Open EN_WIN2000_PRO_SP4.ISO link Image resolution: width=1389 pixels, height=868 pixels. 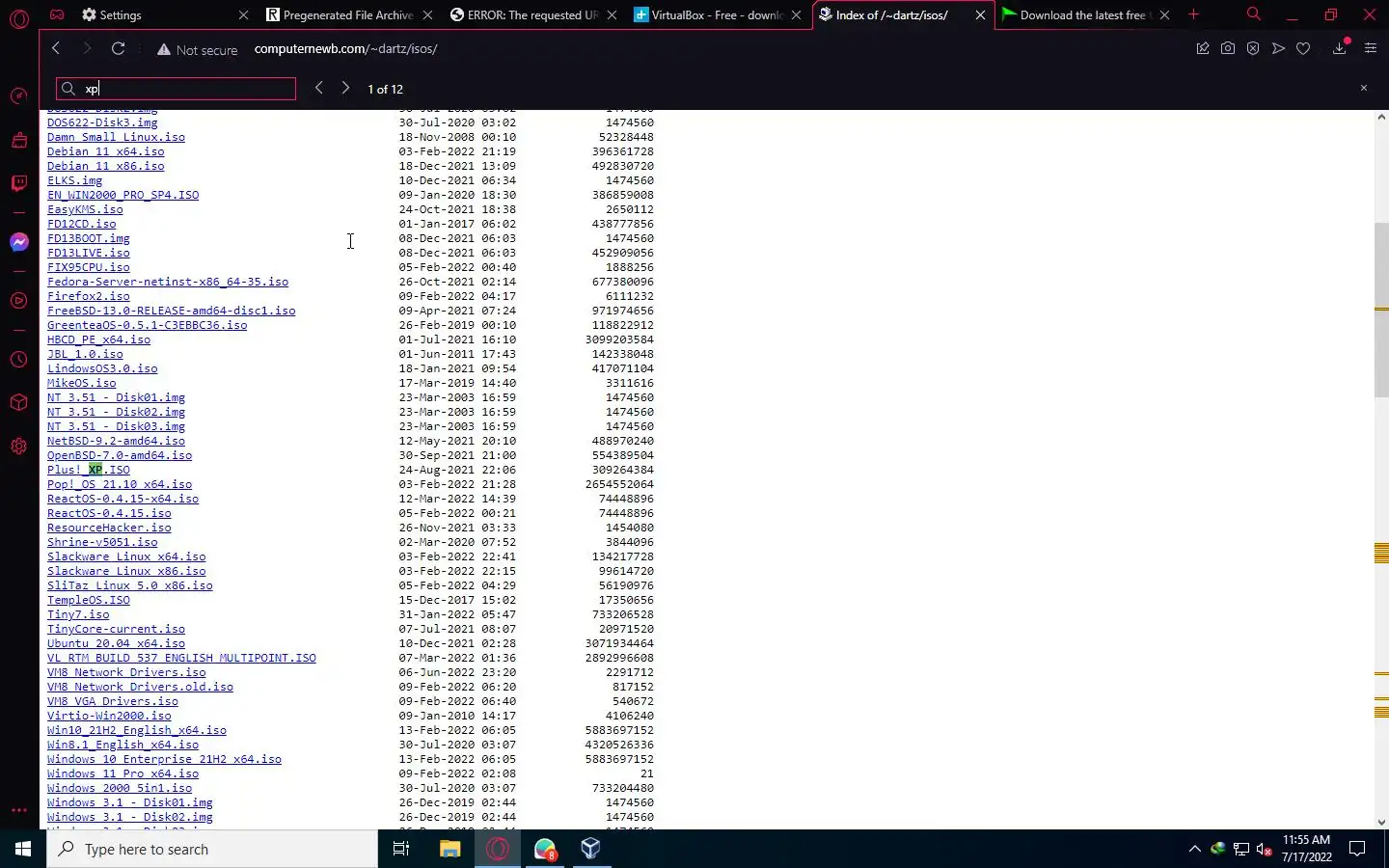pyautogui.click(x=123, y=195)
